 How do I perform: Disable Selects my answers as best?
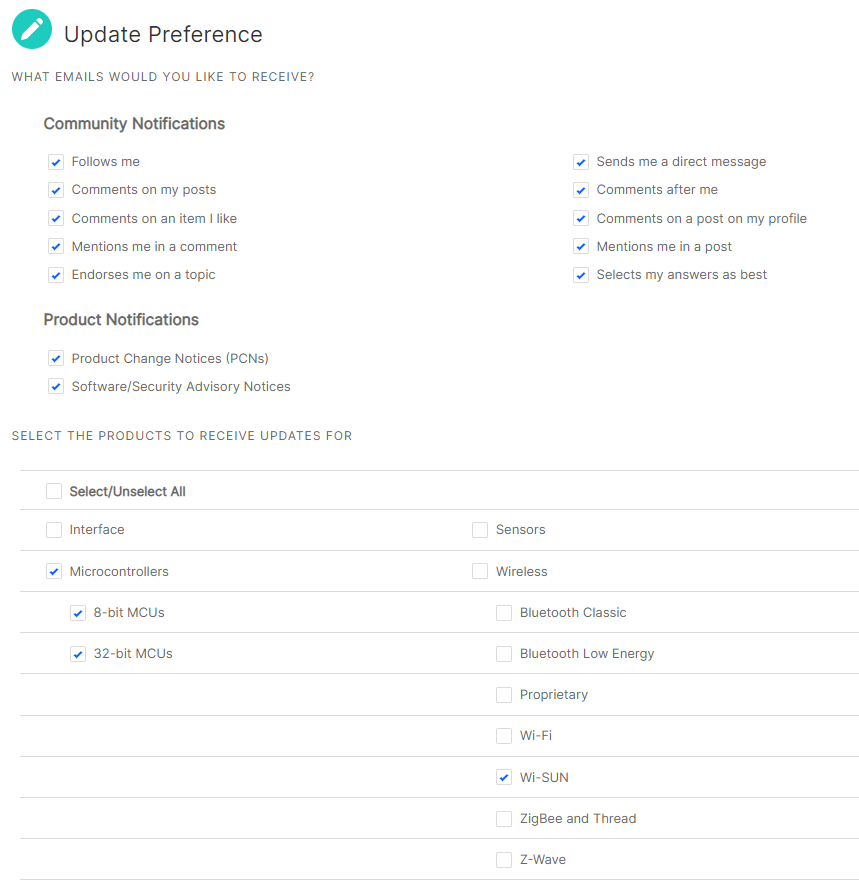point(581,274)
